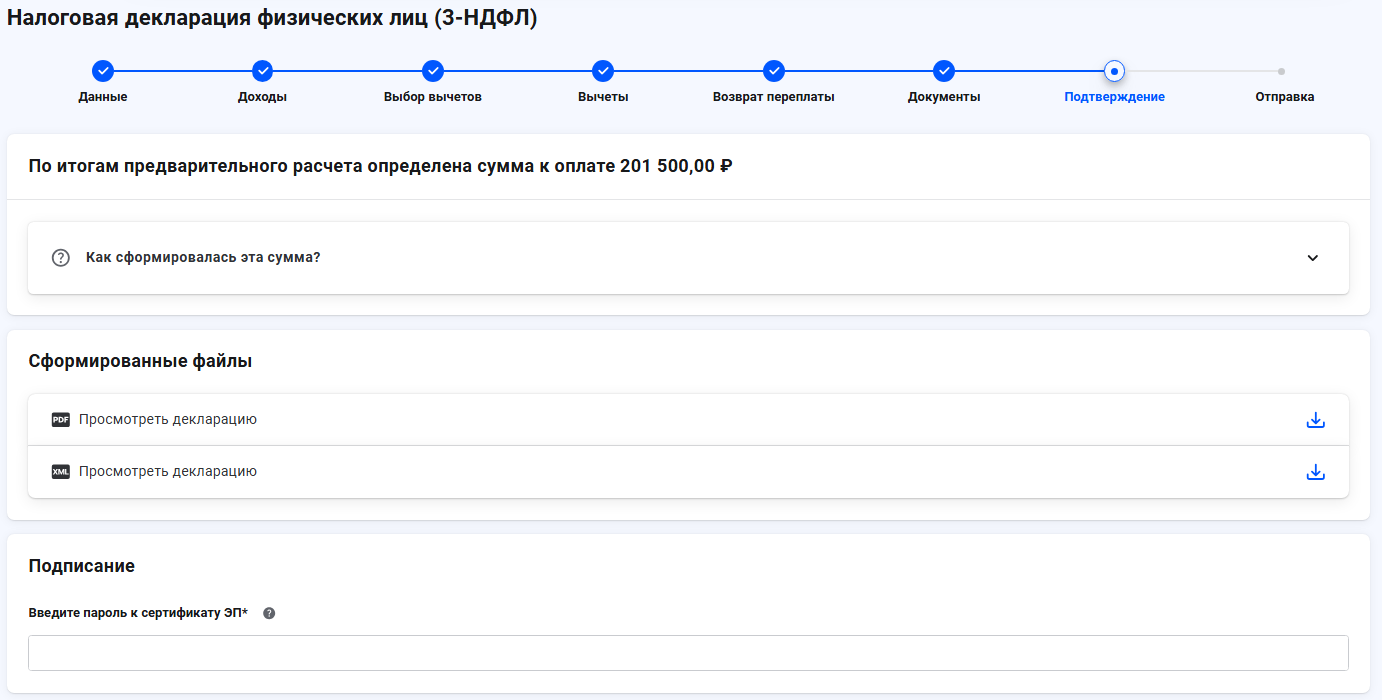Click the Подтверждение step label
The image size is (1382, 700).
1114,97
